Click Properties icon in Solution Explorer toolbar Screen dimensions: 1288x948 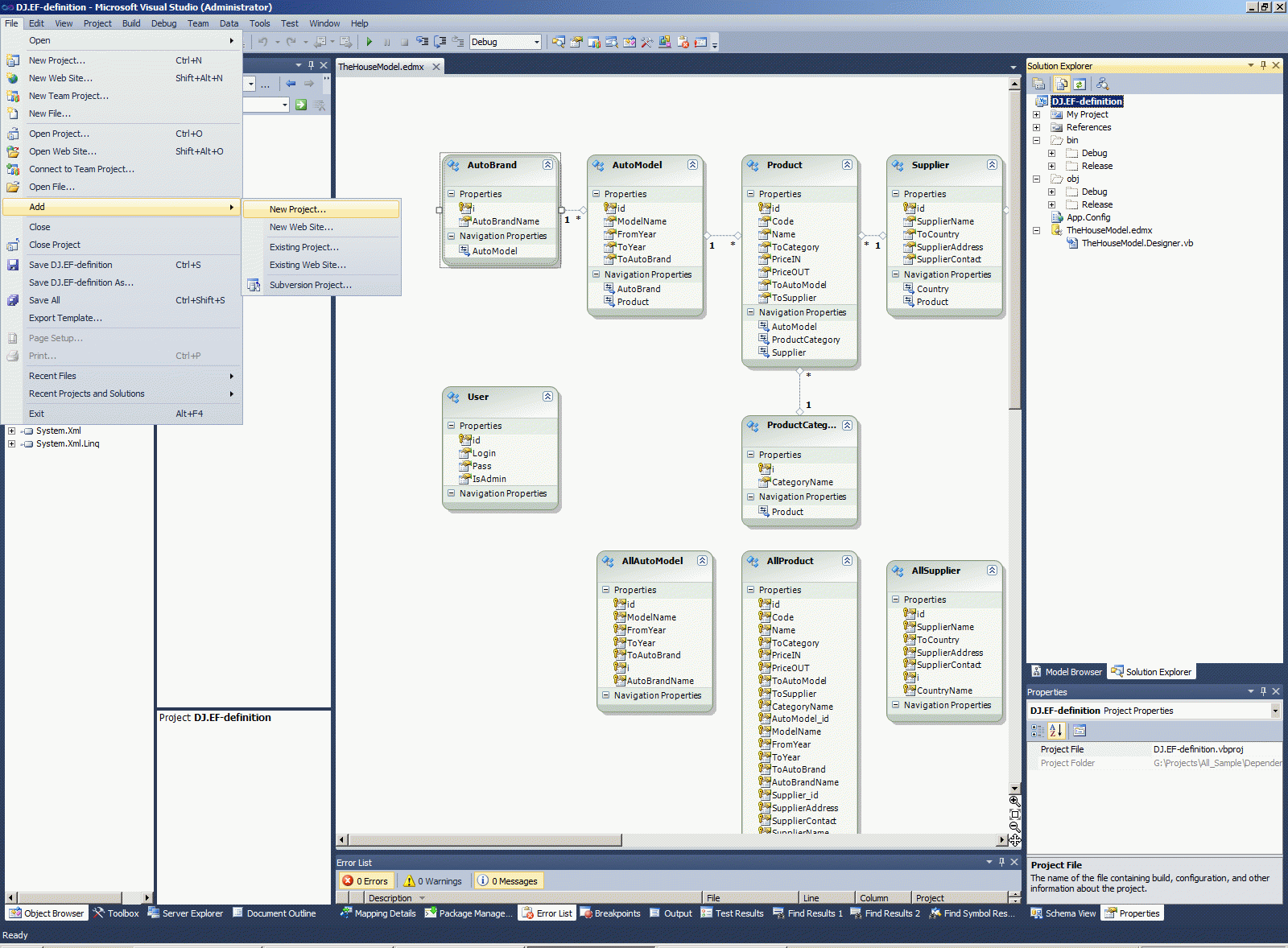[x=1038, y=84]
